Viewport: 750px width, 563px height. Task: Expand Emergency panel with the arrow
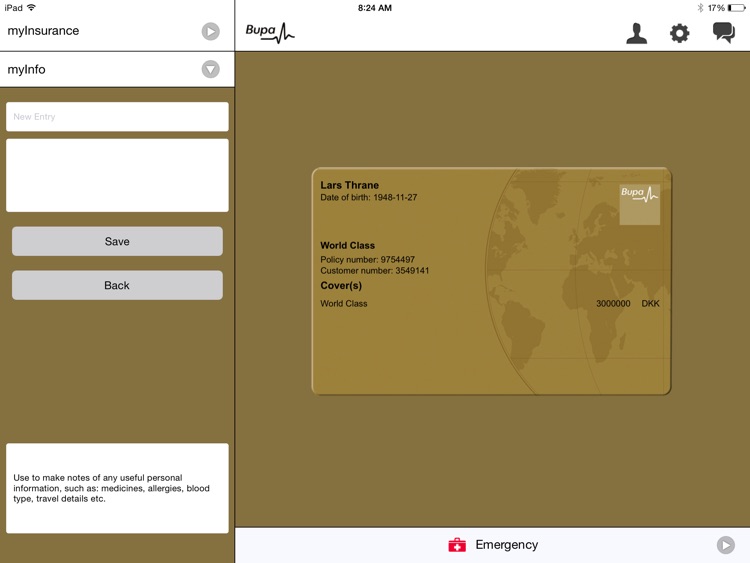click(x=726, y=545)
